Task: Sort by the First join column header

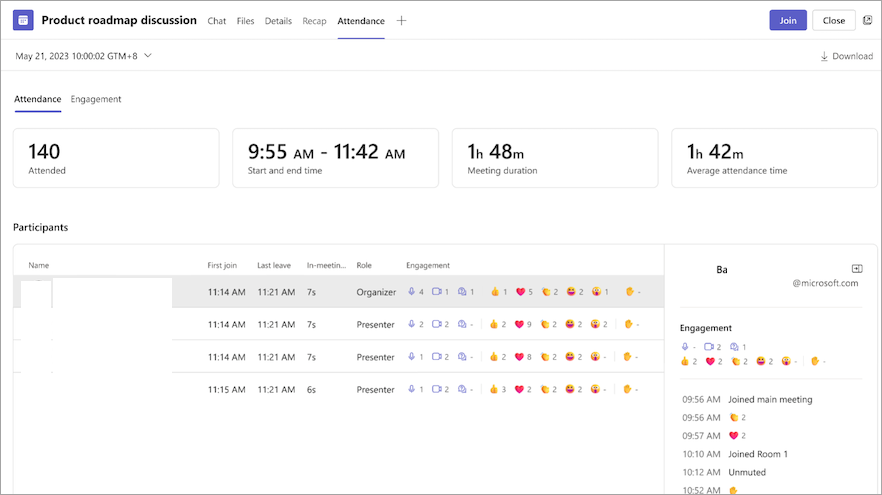Action: (x=222, y=266)
